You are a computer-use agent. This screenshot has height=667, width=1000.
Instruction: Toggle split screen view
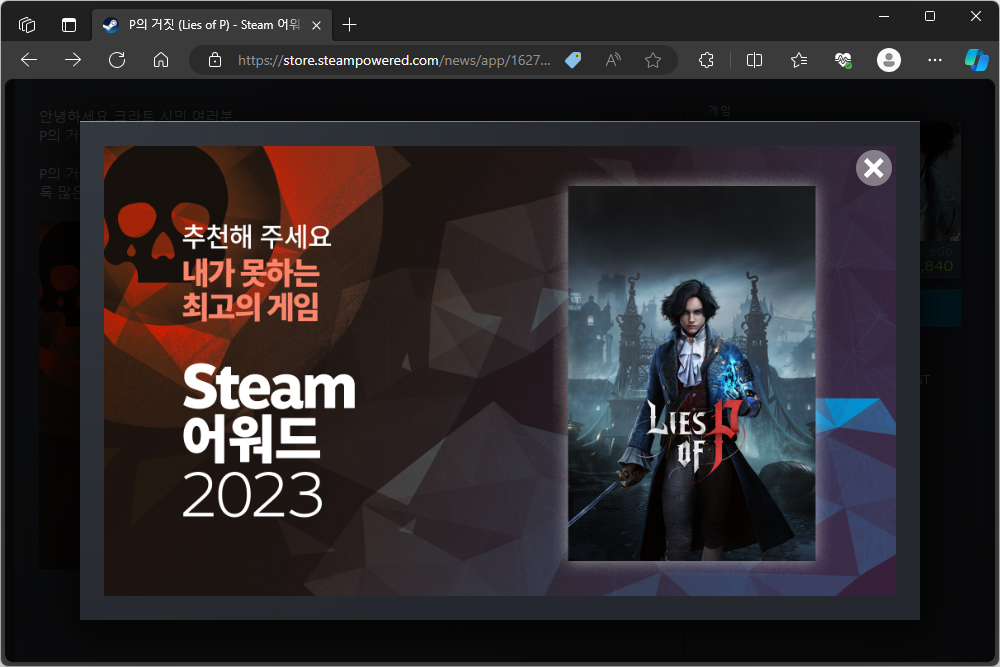(x=754, y=60)
